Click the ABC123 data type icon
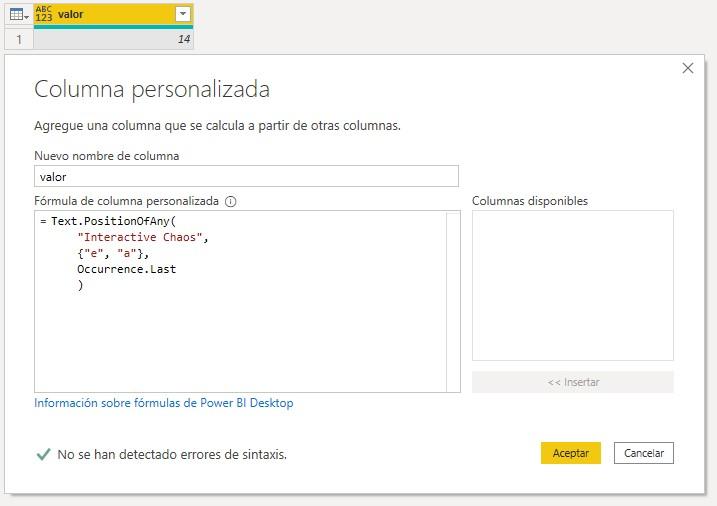Viewport: 717px width, 506px height. click(x=44, y=14)
